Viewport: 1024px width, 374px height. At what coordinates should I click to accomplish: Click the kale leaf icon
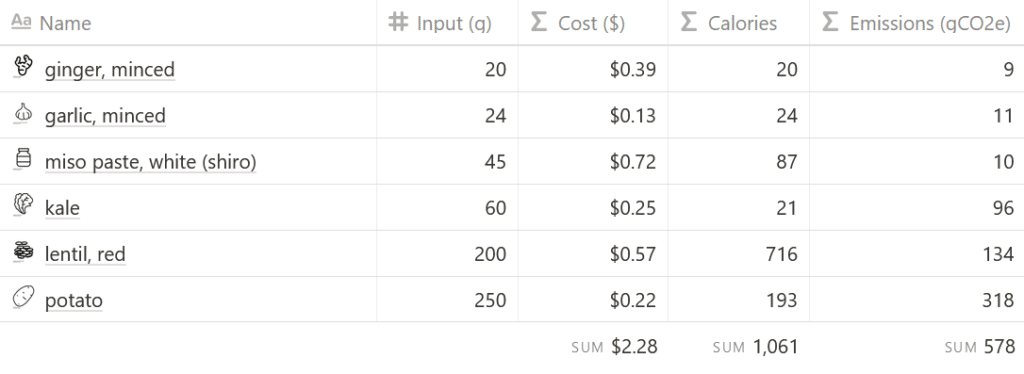click(x=23, y=204)
